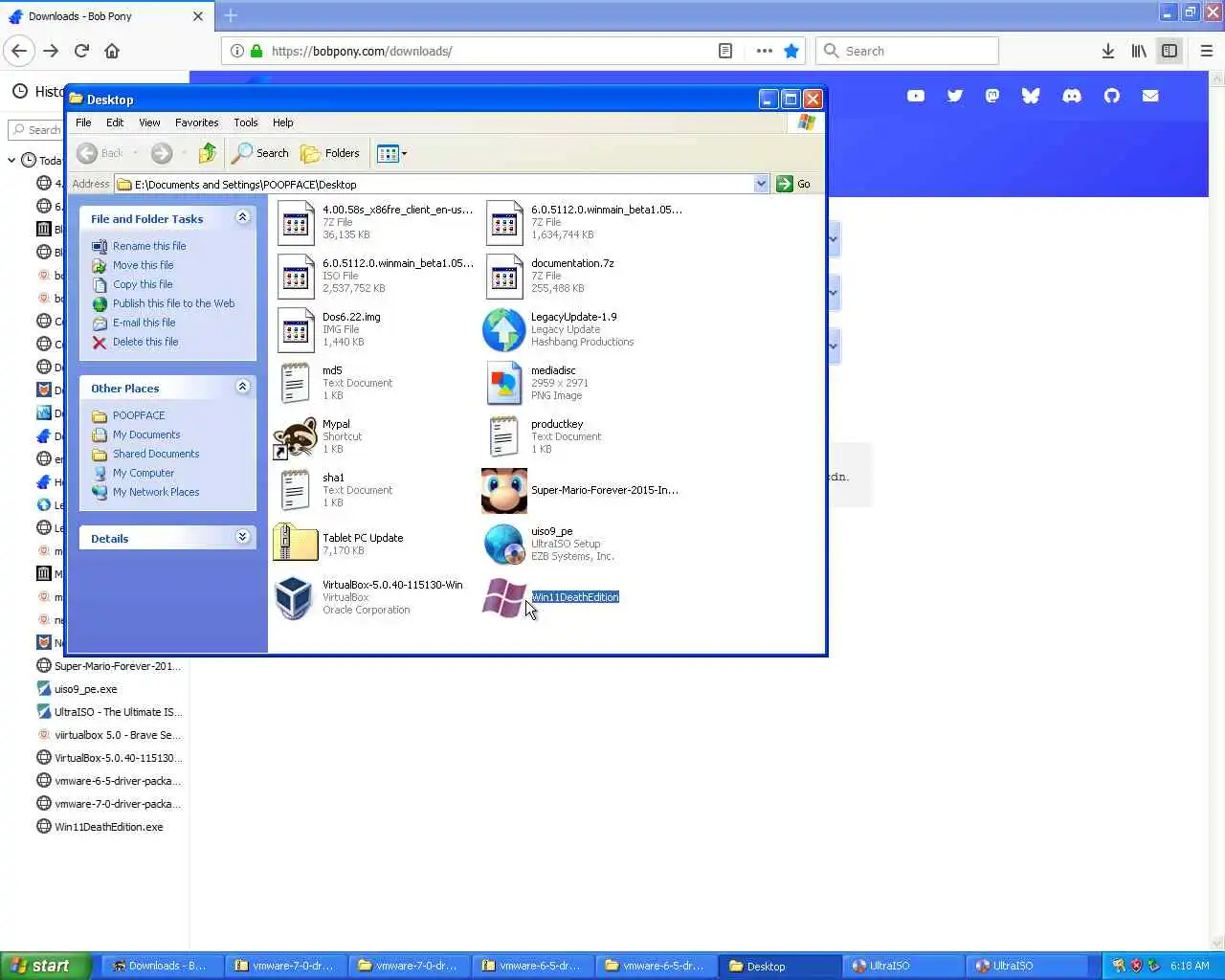Click E-mail this file task link
This screenshot has width=1225, height=980.
pyautogui.click(x=144, y=323)
